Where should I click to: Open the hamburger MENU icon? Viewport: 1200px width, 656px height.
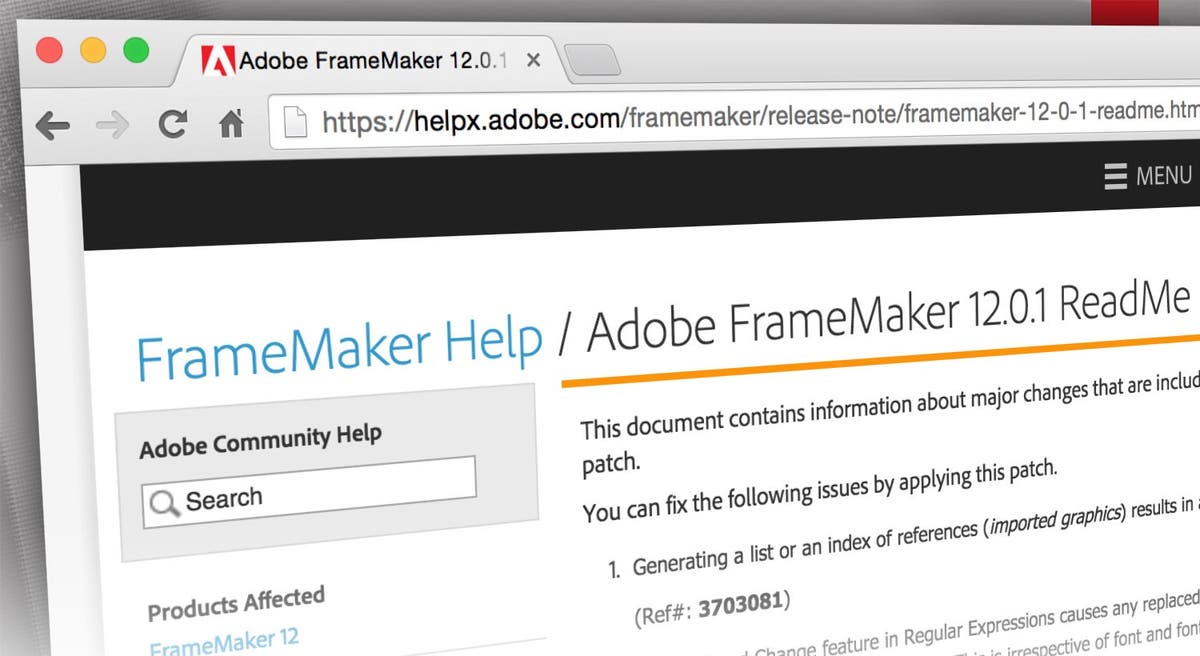click(x=1115, y=178)
